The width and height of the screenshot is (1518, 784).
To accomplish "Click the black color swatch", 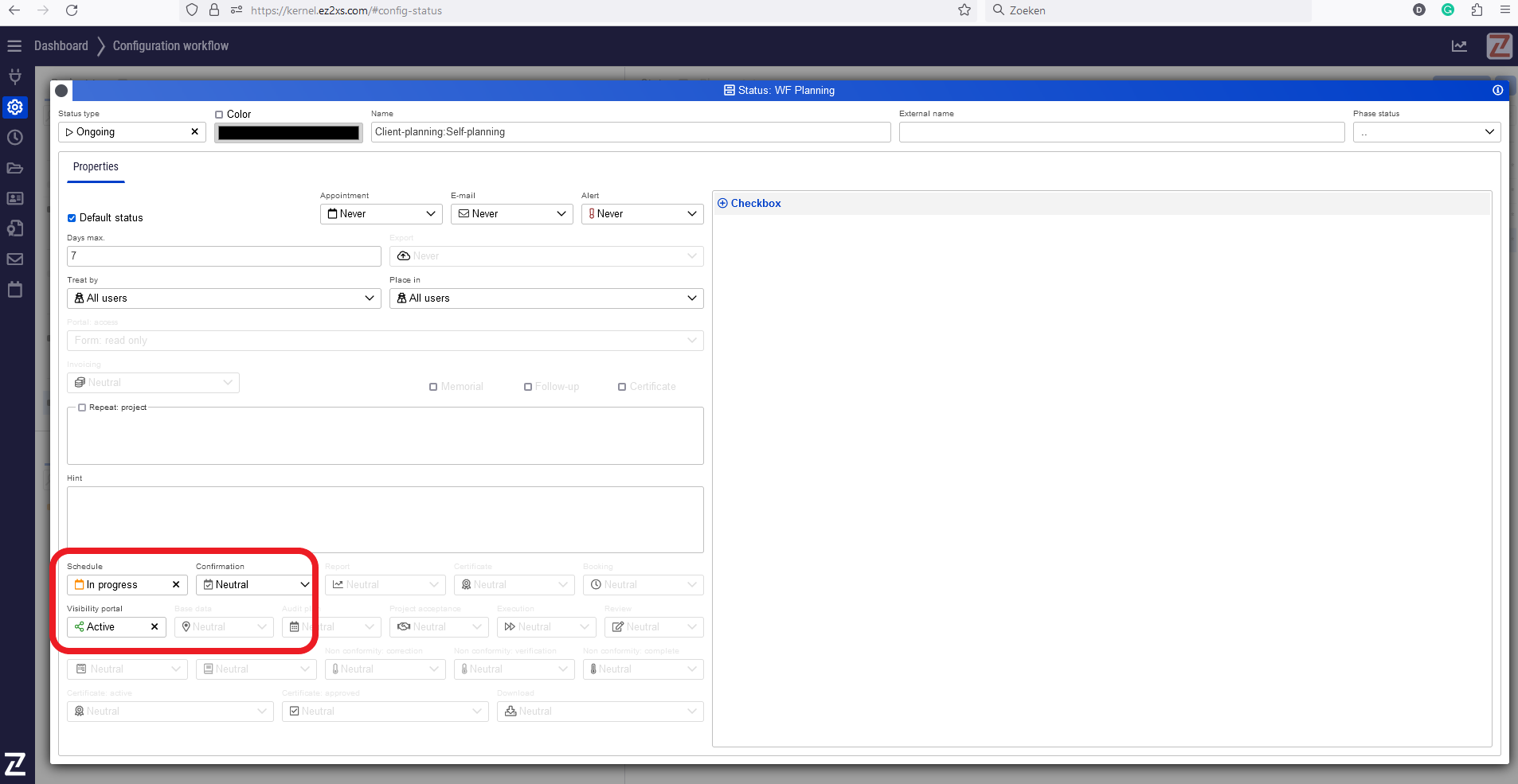I will [x=288, y=133].
